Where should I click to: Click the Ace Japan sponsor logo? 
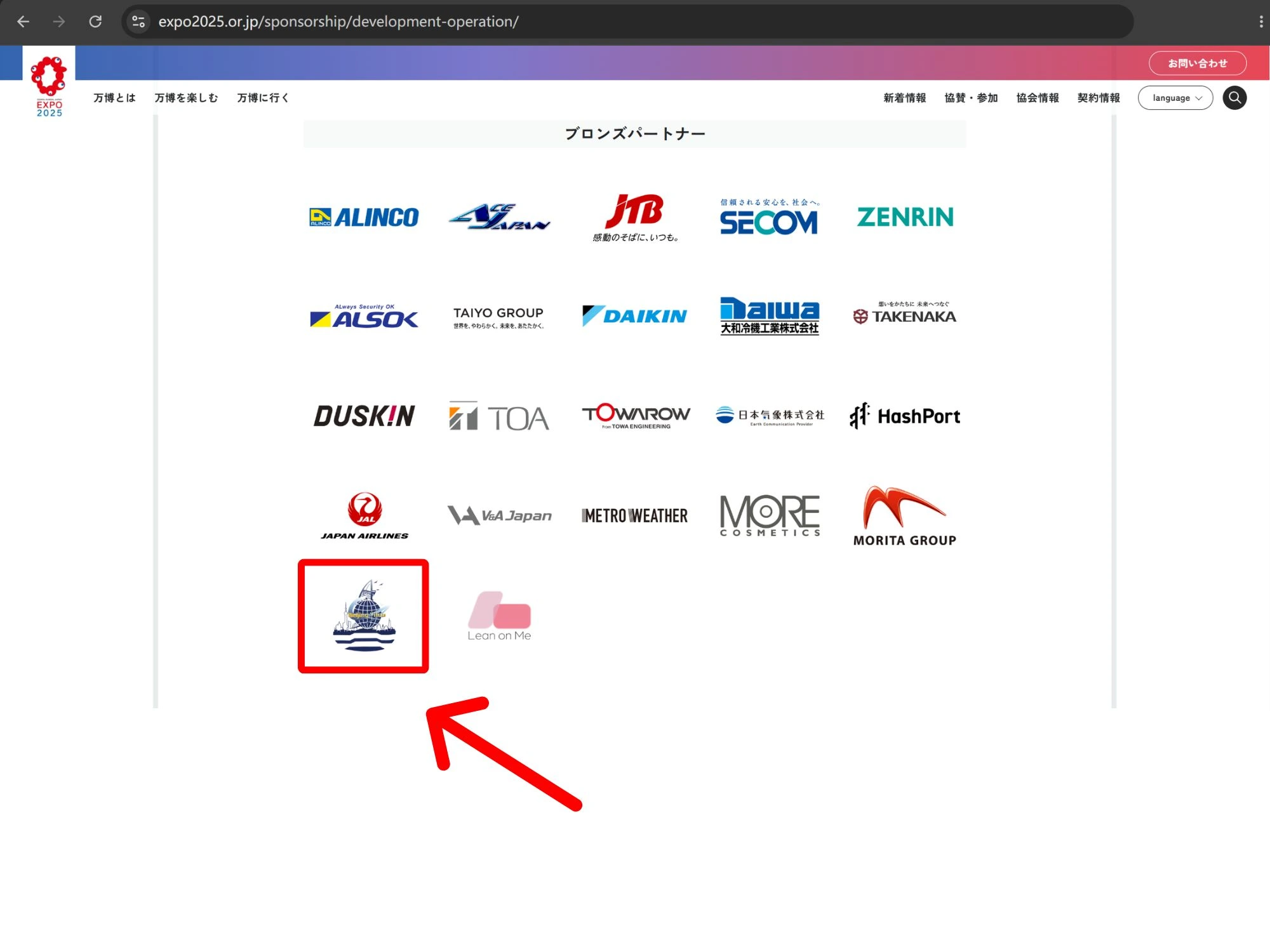[499, 217]
